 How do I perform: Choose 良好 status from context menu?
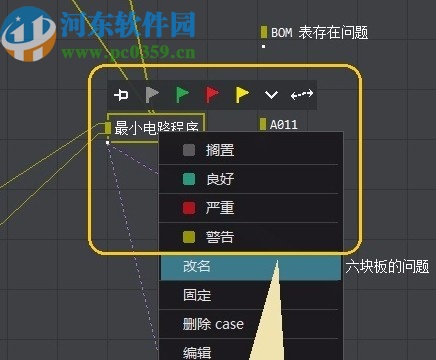[x=251, y=179]
